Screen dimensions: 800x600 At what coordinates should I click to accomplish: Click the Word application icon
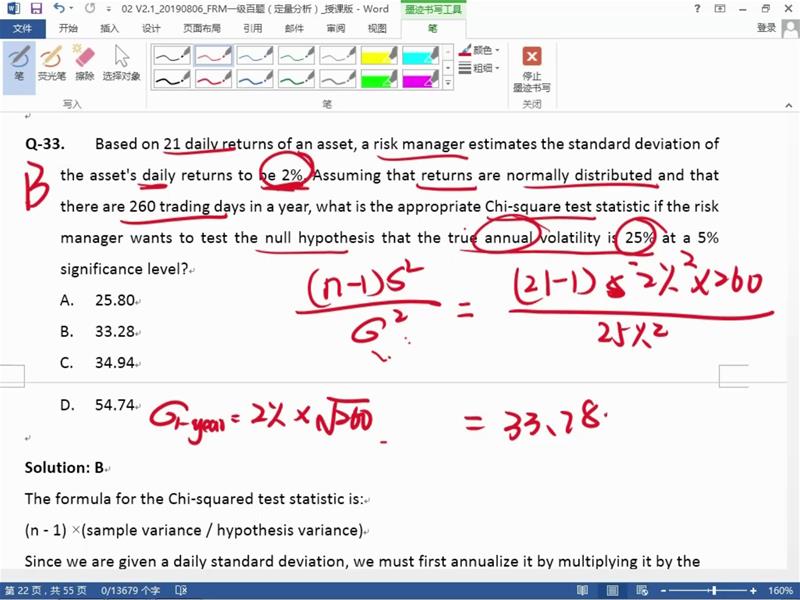13,8
